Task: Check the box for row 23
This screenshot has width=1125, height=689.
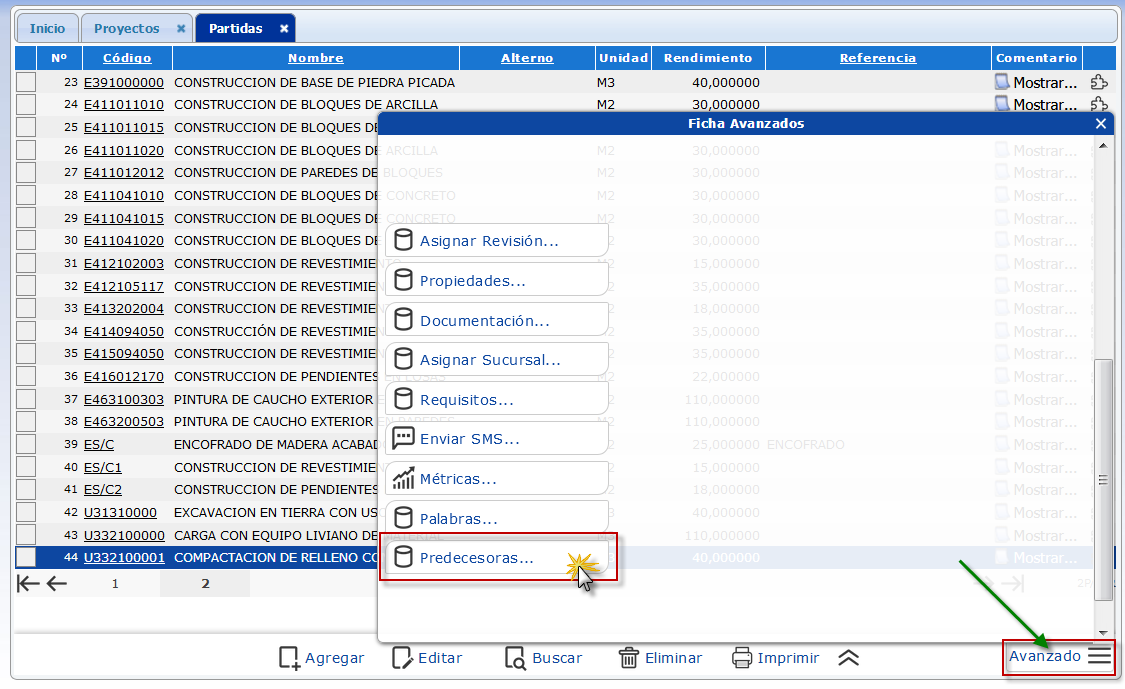Action: [26, 82]
